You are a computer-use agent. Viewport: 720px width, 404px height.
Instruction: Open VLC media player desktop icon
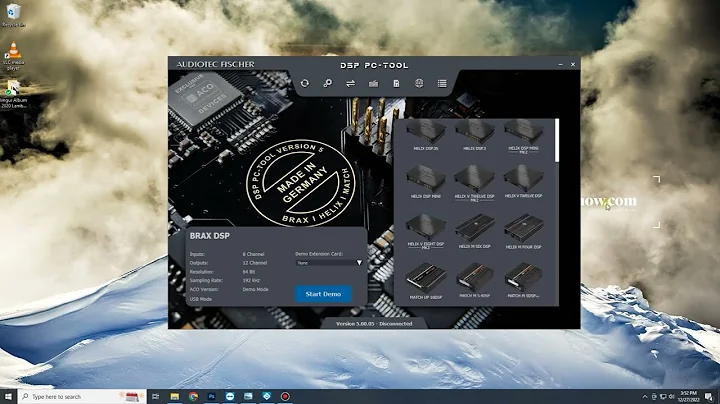pos(13,56)
